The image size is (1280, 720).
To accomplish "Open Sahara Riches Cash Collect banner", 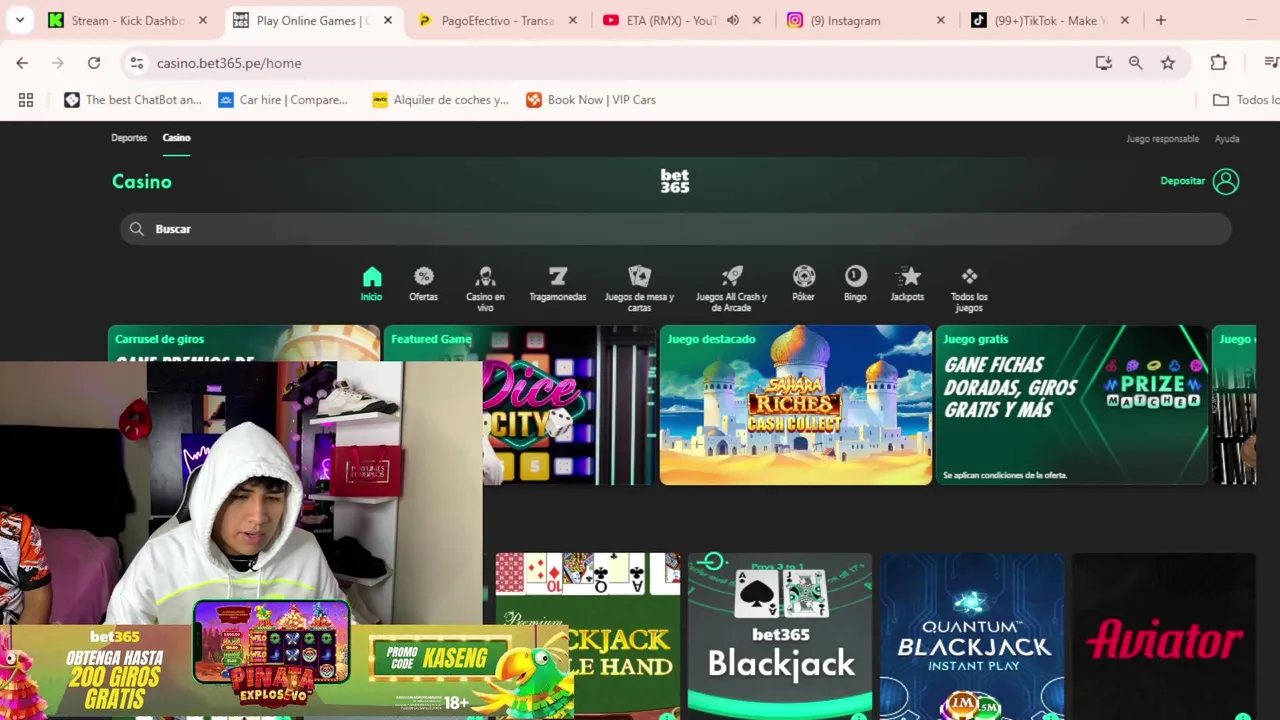I will [x=796, y=405].
